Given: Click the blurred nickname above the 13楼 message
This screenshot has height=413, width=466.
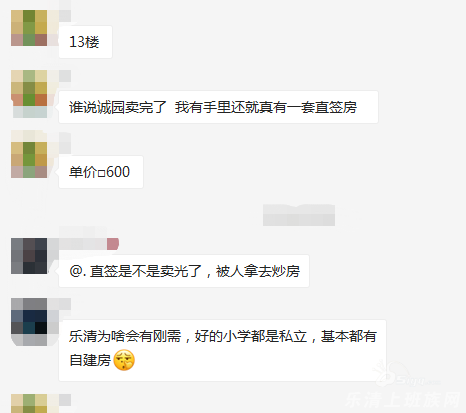Looking at the screenshot, I should [65, 16].
